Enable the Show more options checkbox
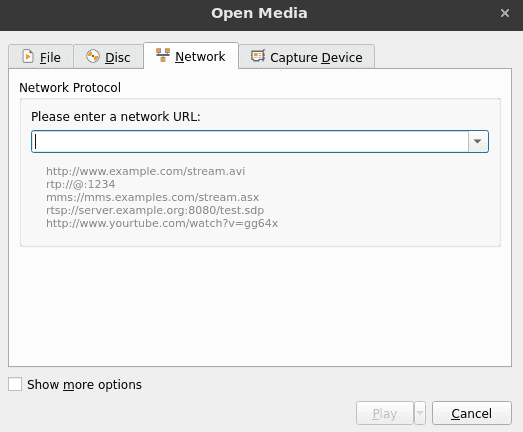The height and width of the screenshot is (432, 523). [x=15, y=384]
